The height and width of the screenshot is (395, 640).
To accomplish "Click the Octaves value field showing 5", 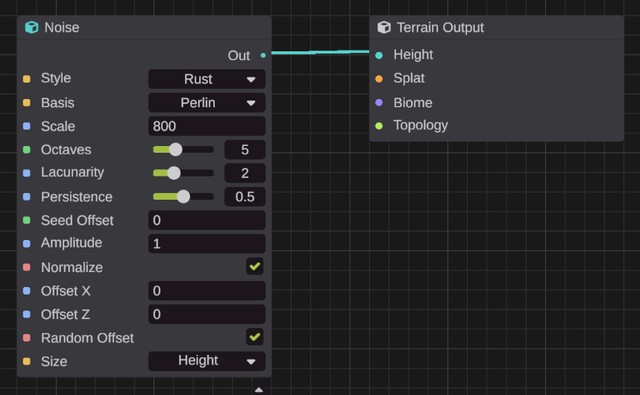I will pyautogui.click(x=245, y=150).
